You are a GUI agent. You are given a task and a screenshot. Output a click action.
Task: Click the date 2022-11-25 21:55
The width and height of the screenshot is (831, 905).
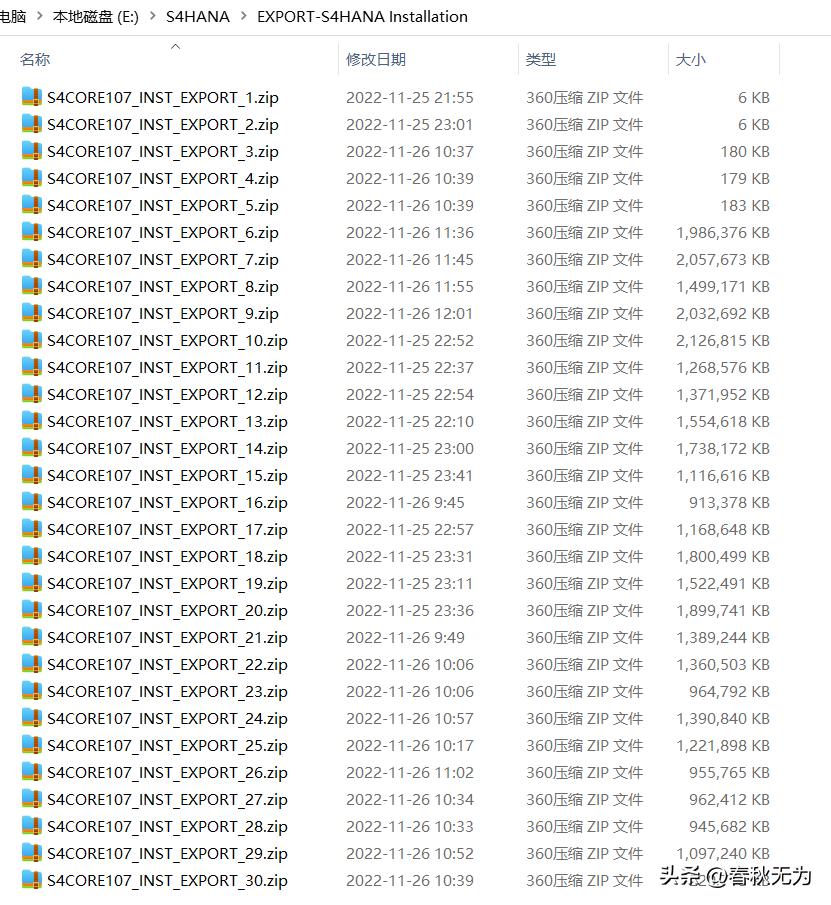coord(410,98)
